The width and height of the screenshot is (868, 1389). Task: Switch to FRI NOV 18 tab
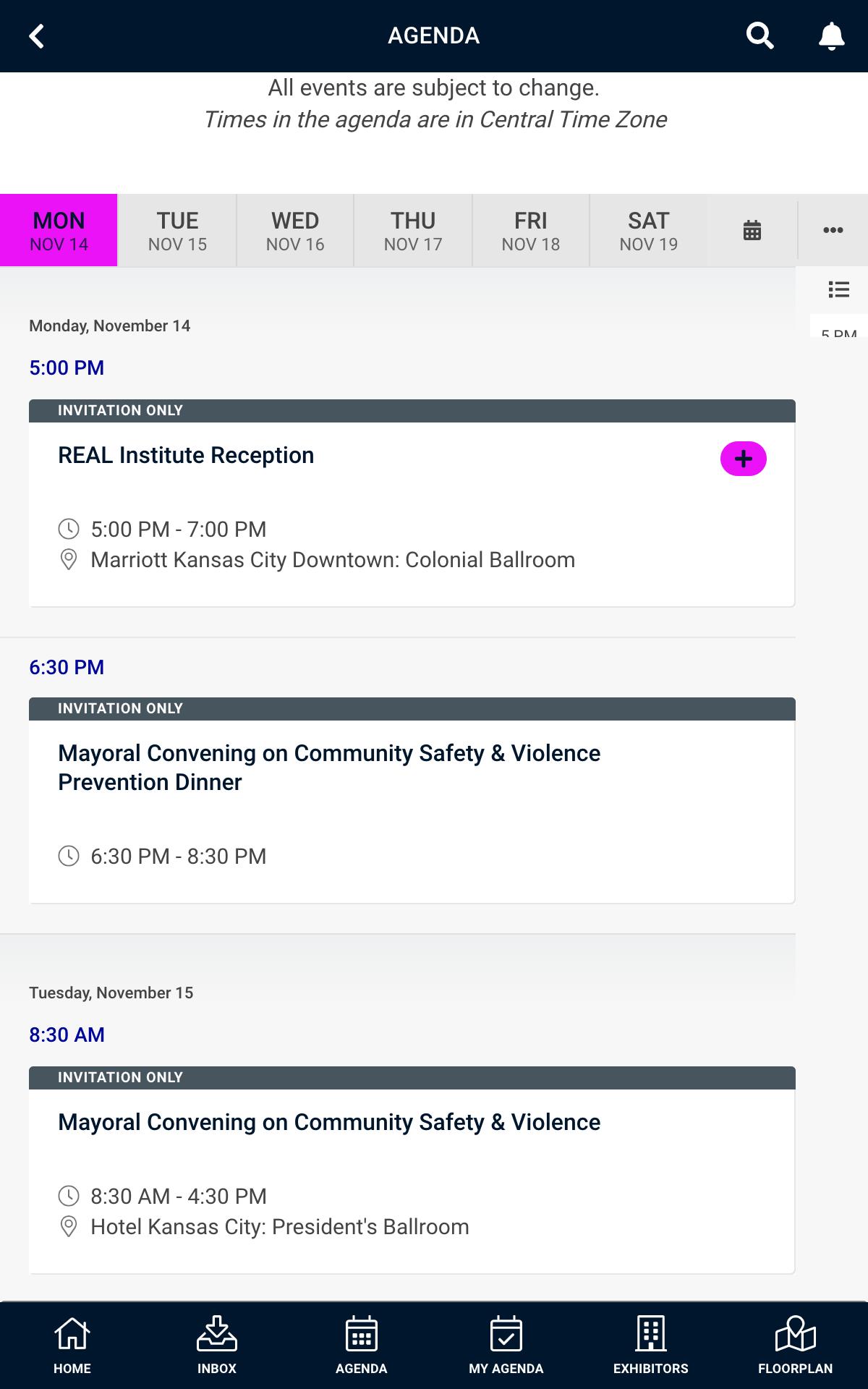(x=531, y=230)
